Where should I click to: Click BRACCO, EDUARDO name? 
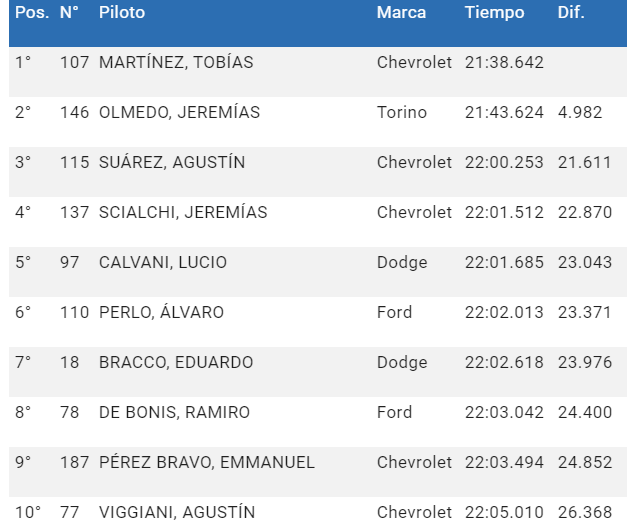(176, 362)
